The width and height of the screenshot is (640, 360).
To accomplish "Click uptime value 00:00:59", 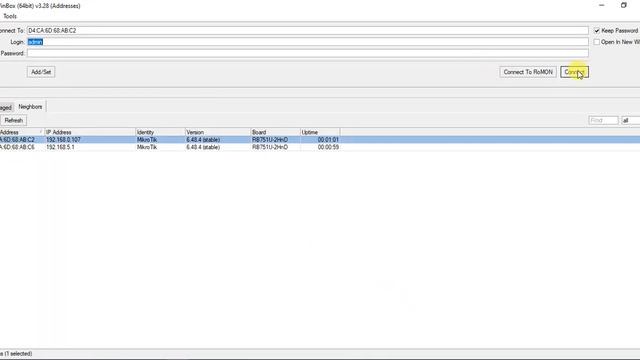I will pos(328,147).
